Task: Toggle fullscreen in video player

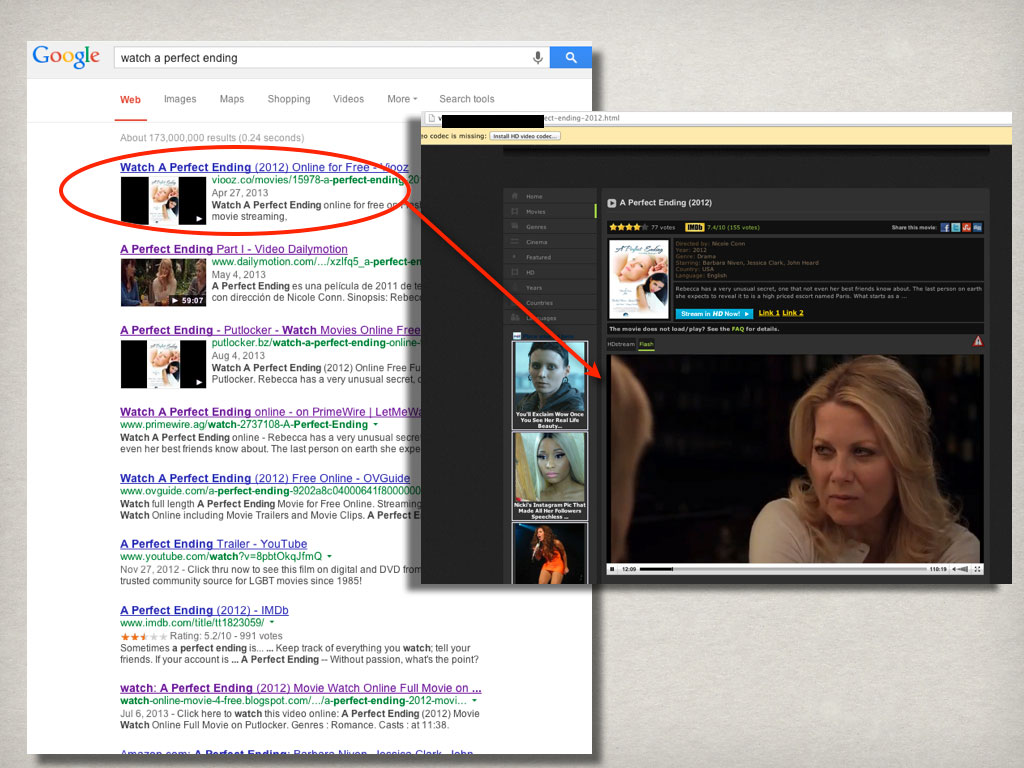Action: point(977,569)
